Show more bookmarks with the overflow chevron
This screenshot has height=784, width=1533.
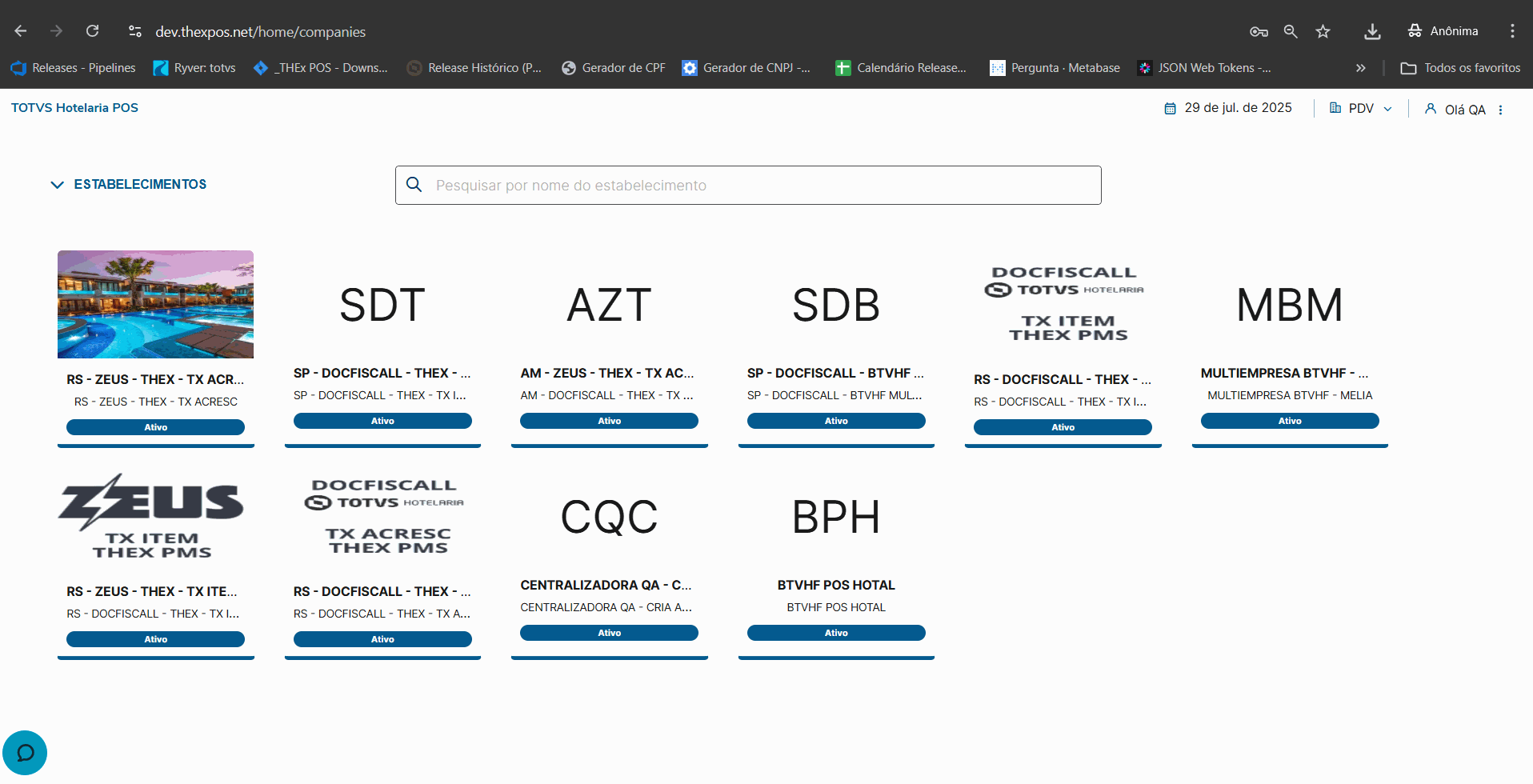1360,68
